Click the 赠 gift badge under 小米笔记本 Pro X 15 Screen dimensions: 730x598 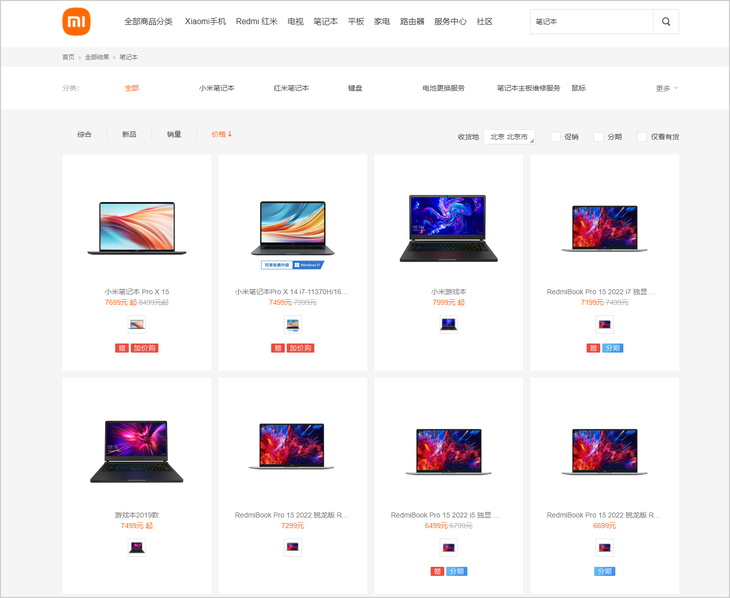coord(122,348)
